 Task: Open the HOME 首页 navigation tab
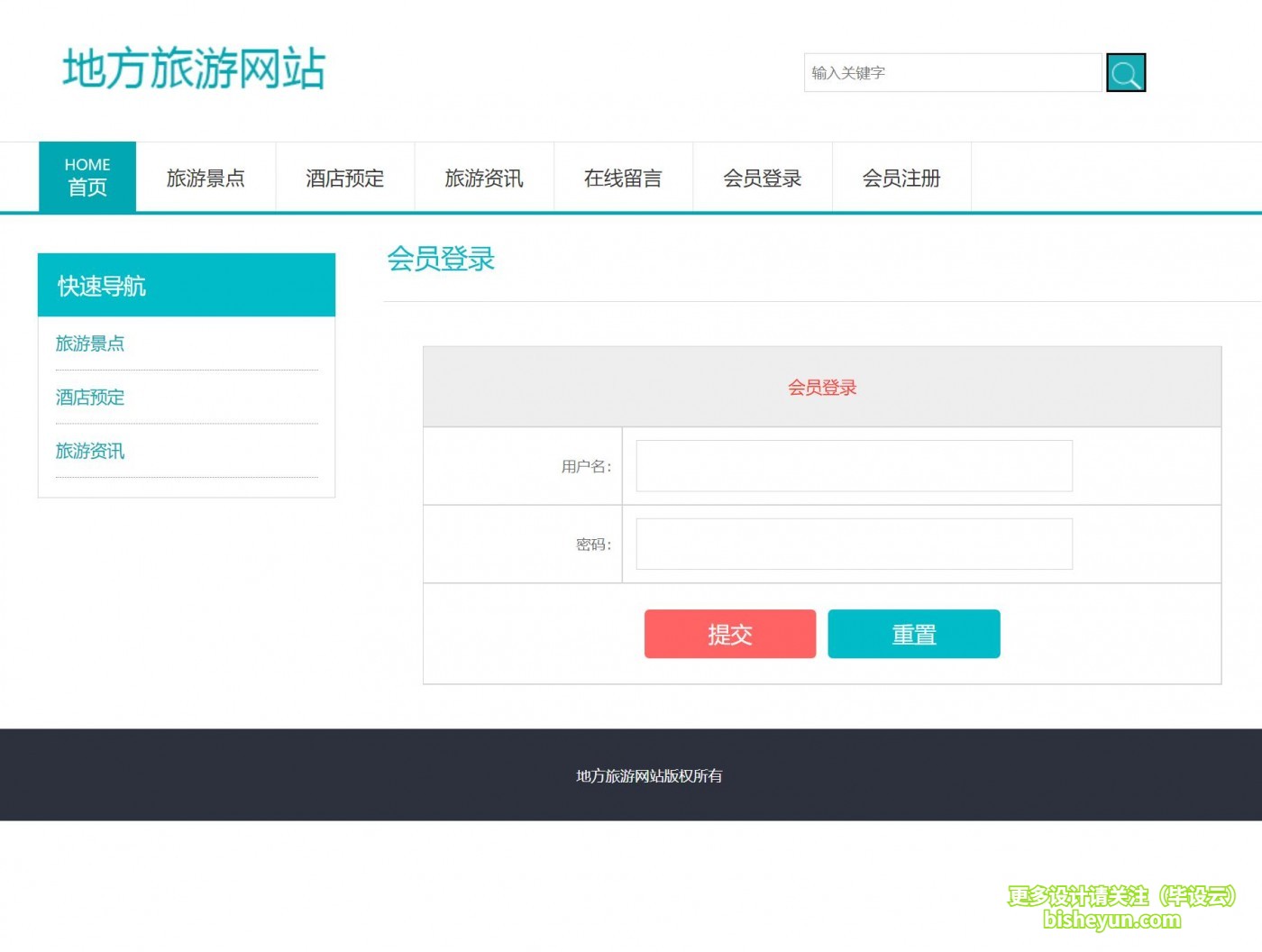tap(87, 177)
